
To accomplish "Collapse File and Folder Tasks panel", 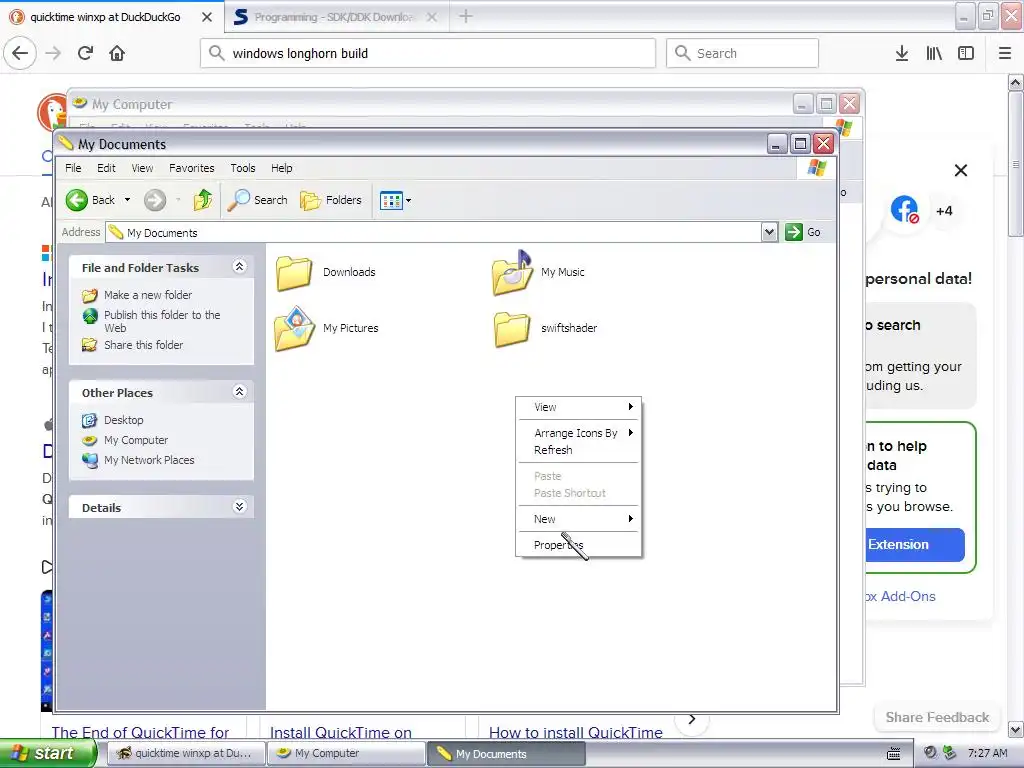I will click(x=239, y=266).
